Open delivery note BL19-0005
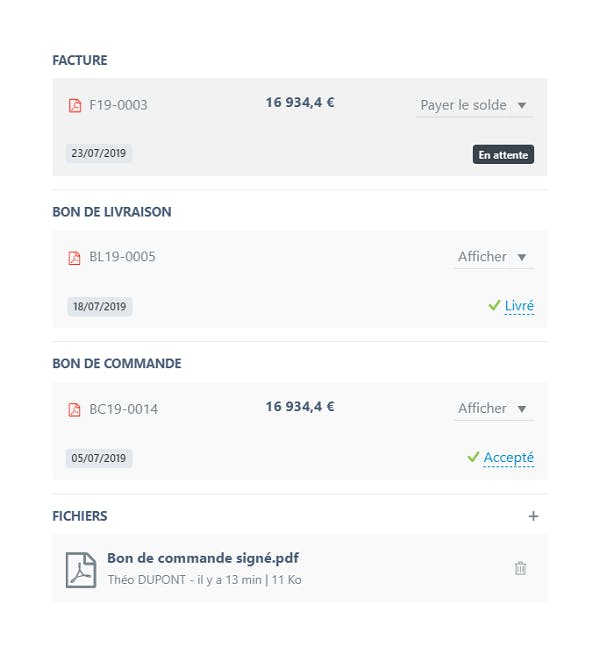 (122, 257)
